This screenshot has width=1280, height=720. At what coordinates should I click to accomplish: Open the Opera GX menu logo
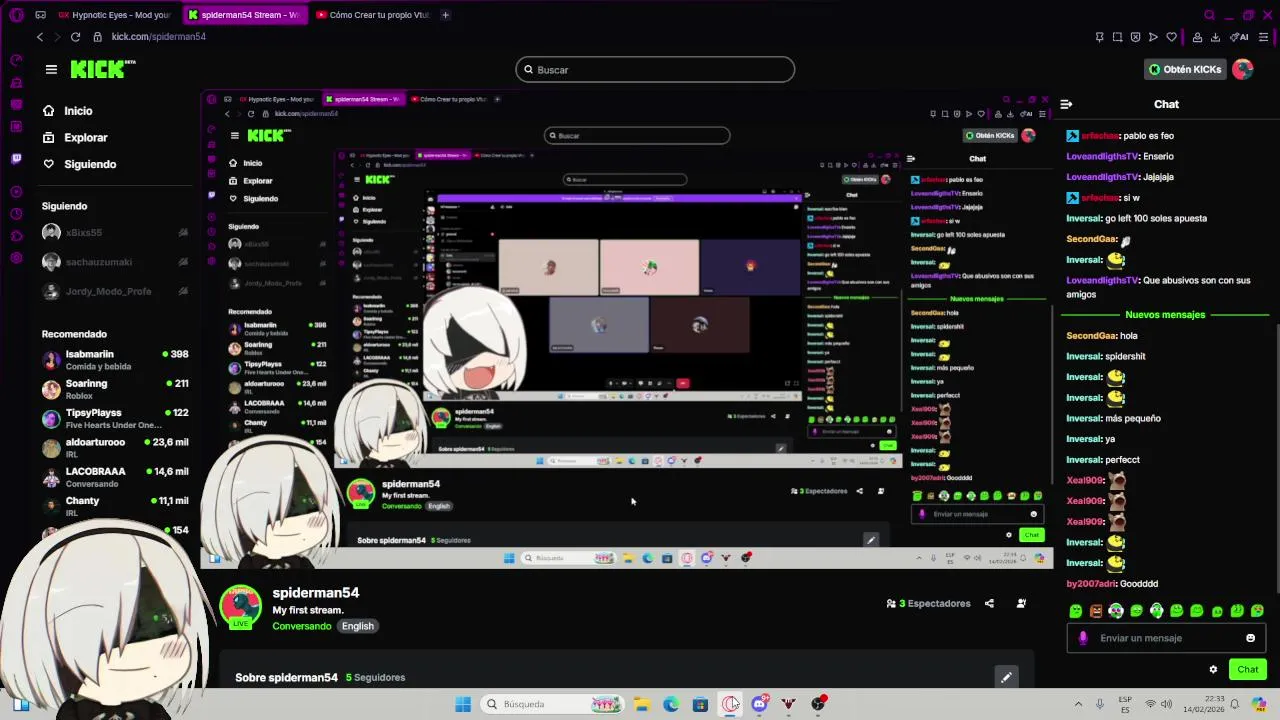15,15
